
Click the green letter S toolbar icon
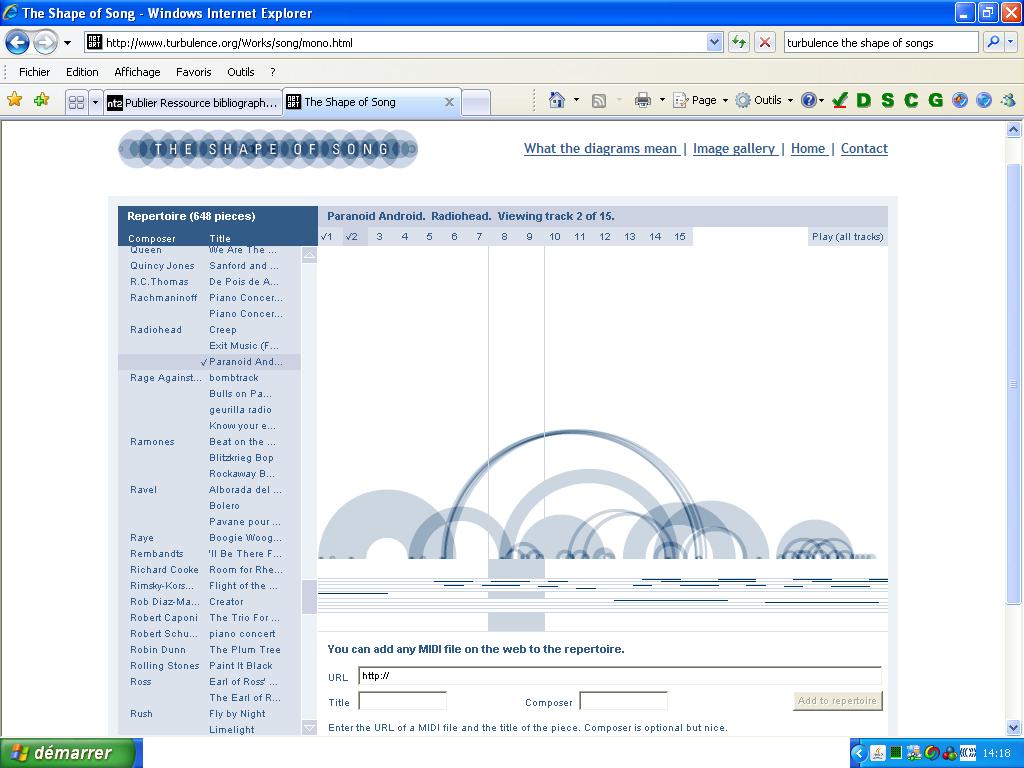pyautogui.click(x=888, y=100)
